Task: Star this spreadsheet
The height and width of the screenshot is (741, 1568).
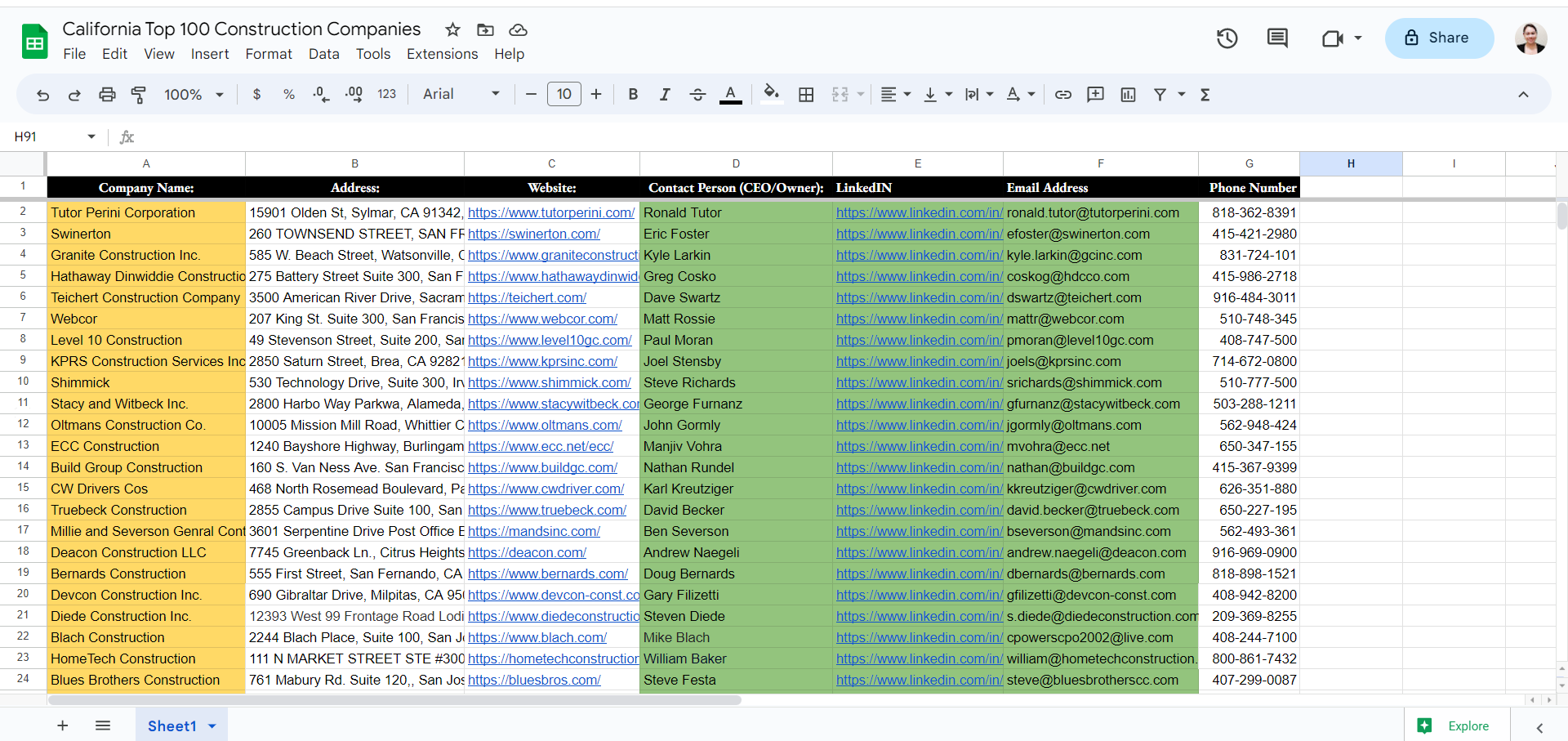Action: click(452, 30)
